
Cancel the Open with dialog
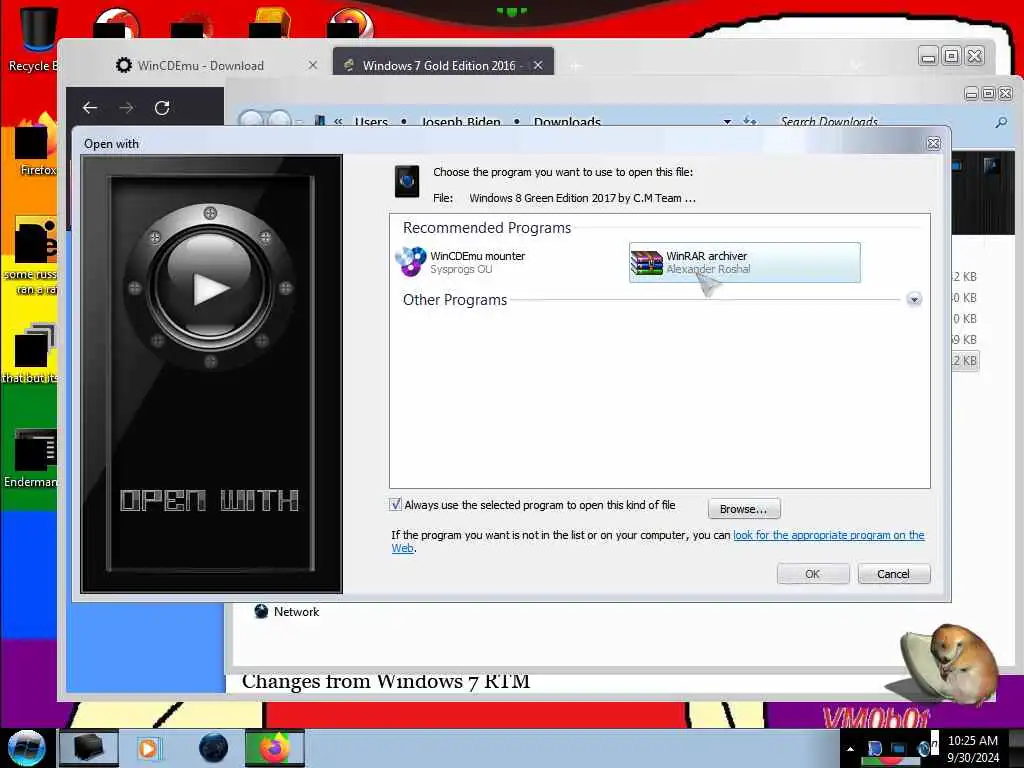pos(893,573)
